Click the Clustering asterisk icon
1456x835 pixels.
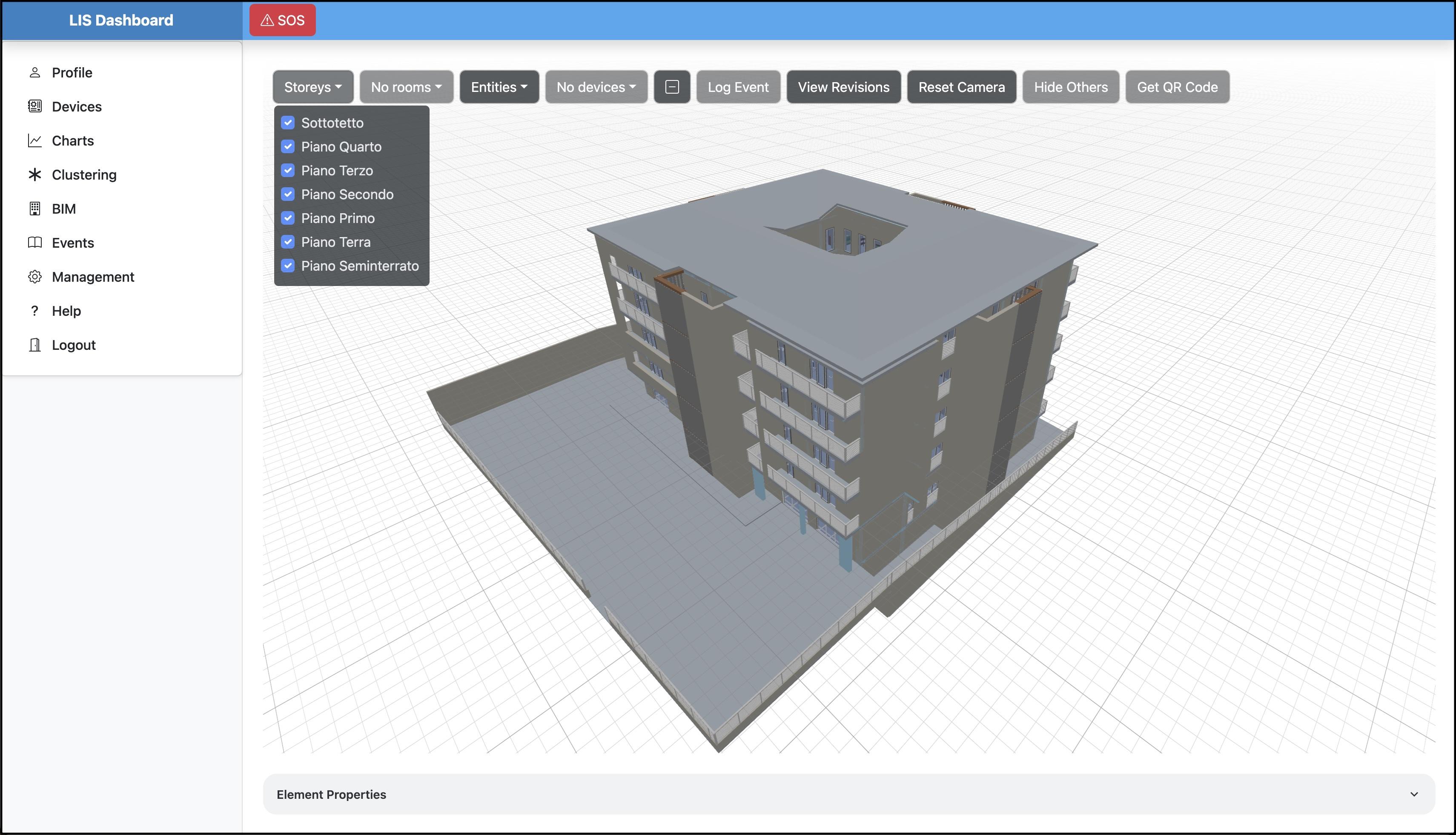click(x=35, y=174)
